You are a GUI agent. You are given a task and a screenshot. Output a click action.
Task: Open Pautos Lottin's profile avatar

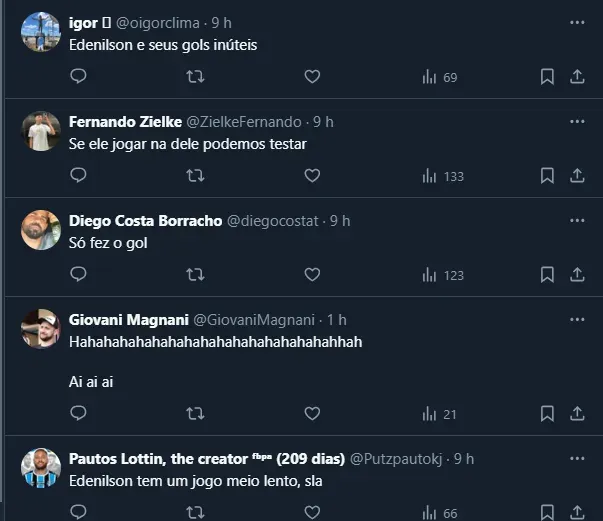[x=41, y=469]
